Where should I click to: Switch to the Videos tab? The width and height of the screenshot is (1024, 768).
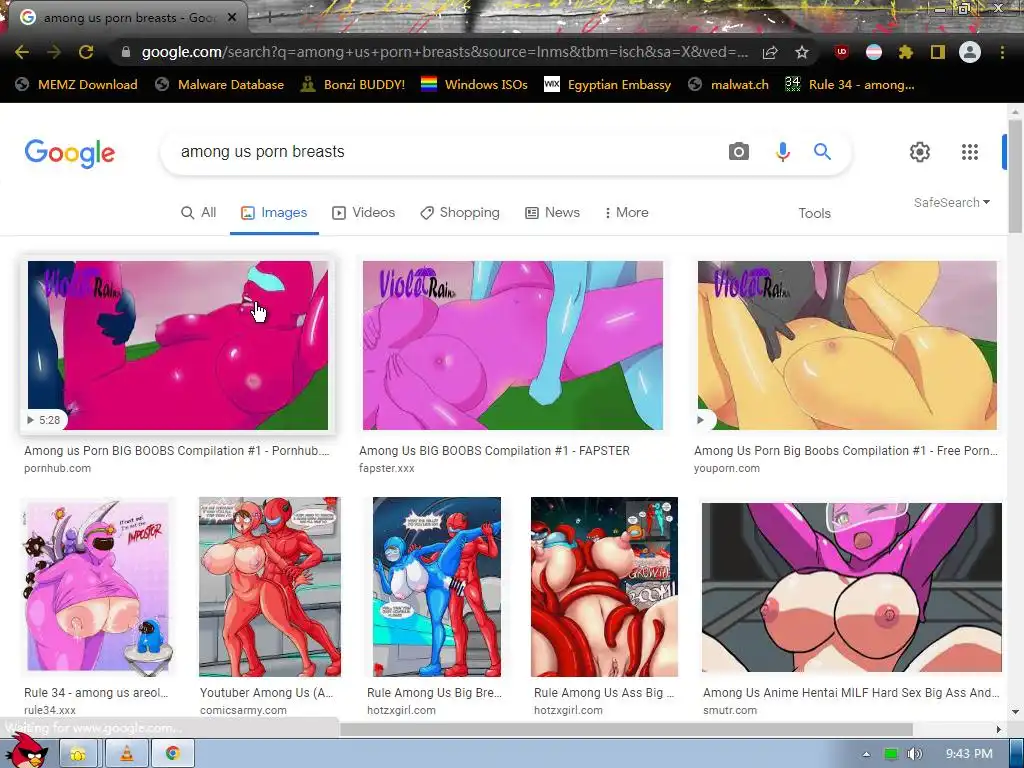point(364,213)
